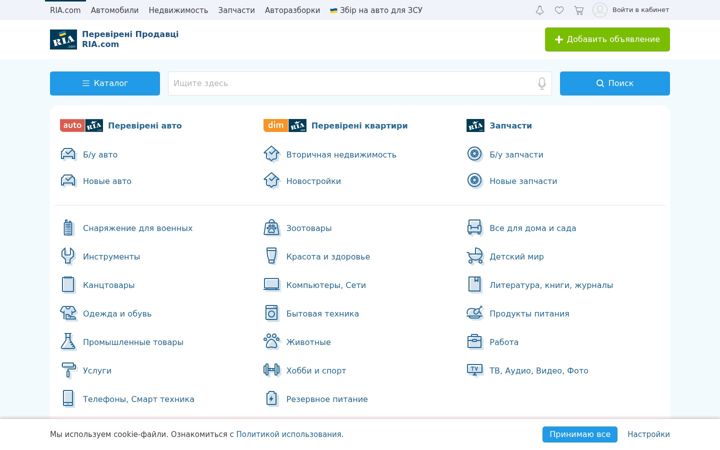720x450 pixels.
Task: Open cookie Настройки
Action: [648, 434]
